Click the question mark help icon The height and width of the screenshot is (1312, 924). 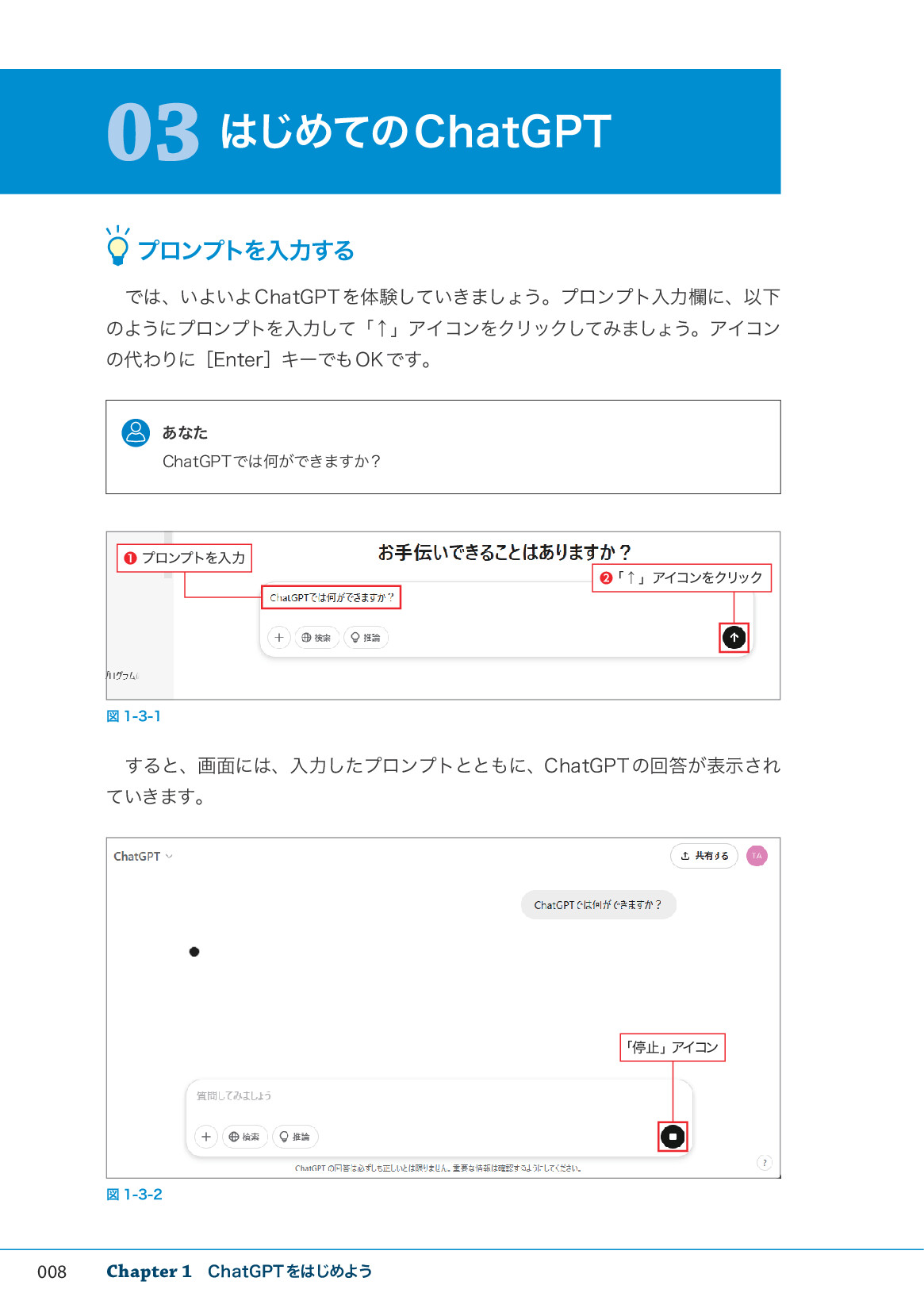click(764, 1163)
